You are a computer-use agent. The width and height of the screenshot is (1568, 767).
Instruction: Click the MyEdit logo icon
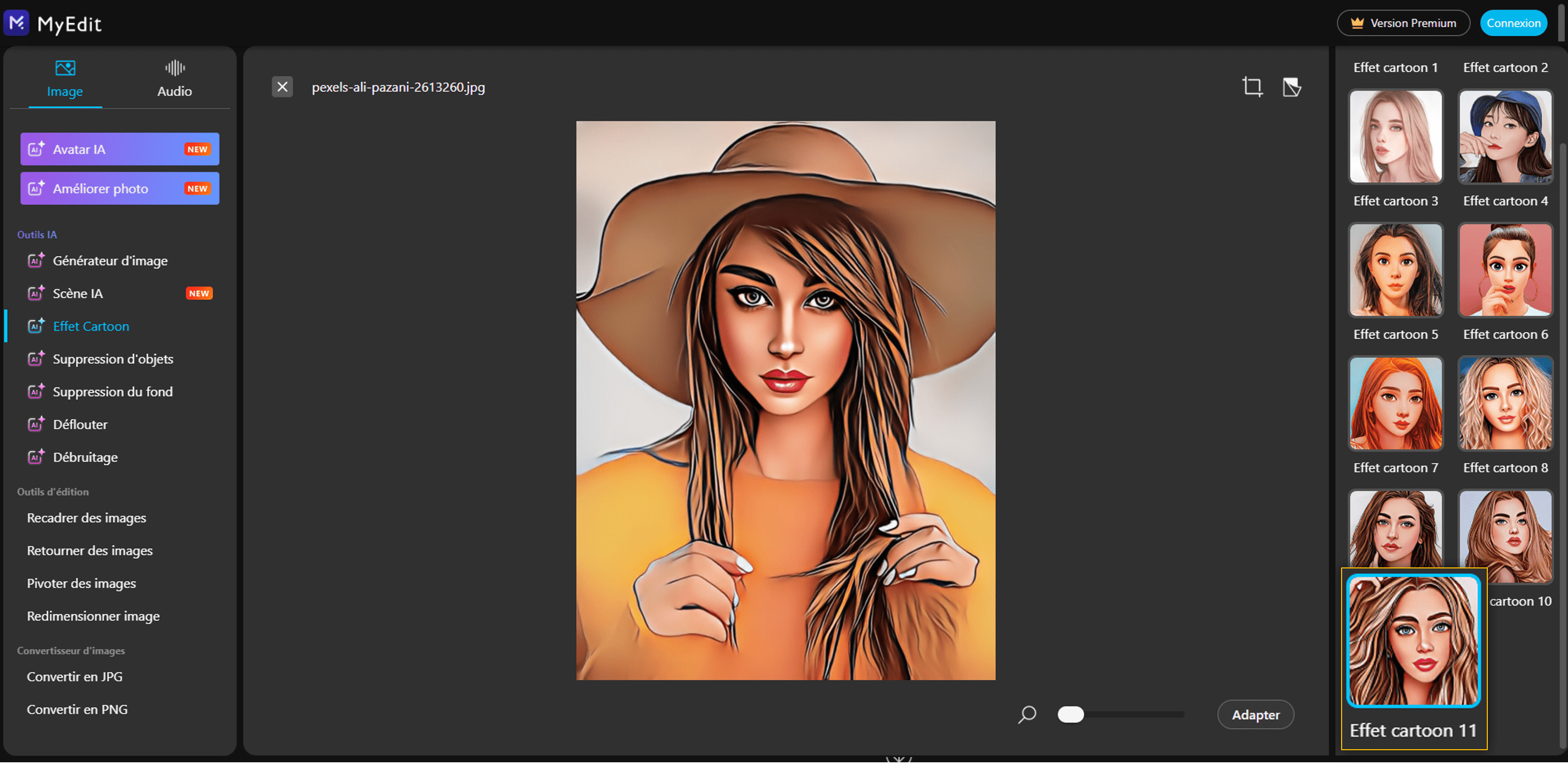[16, 23]
